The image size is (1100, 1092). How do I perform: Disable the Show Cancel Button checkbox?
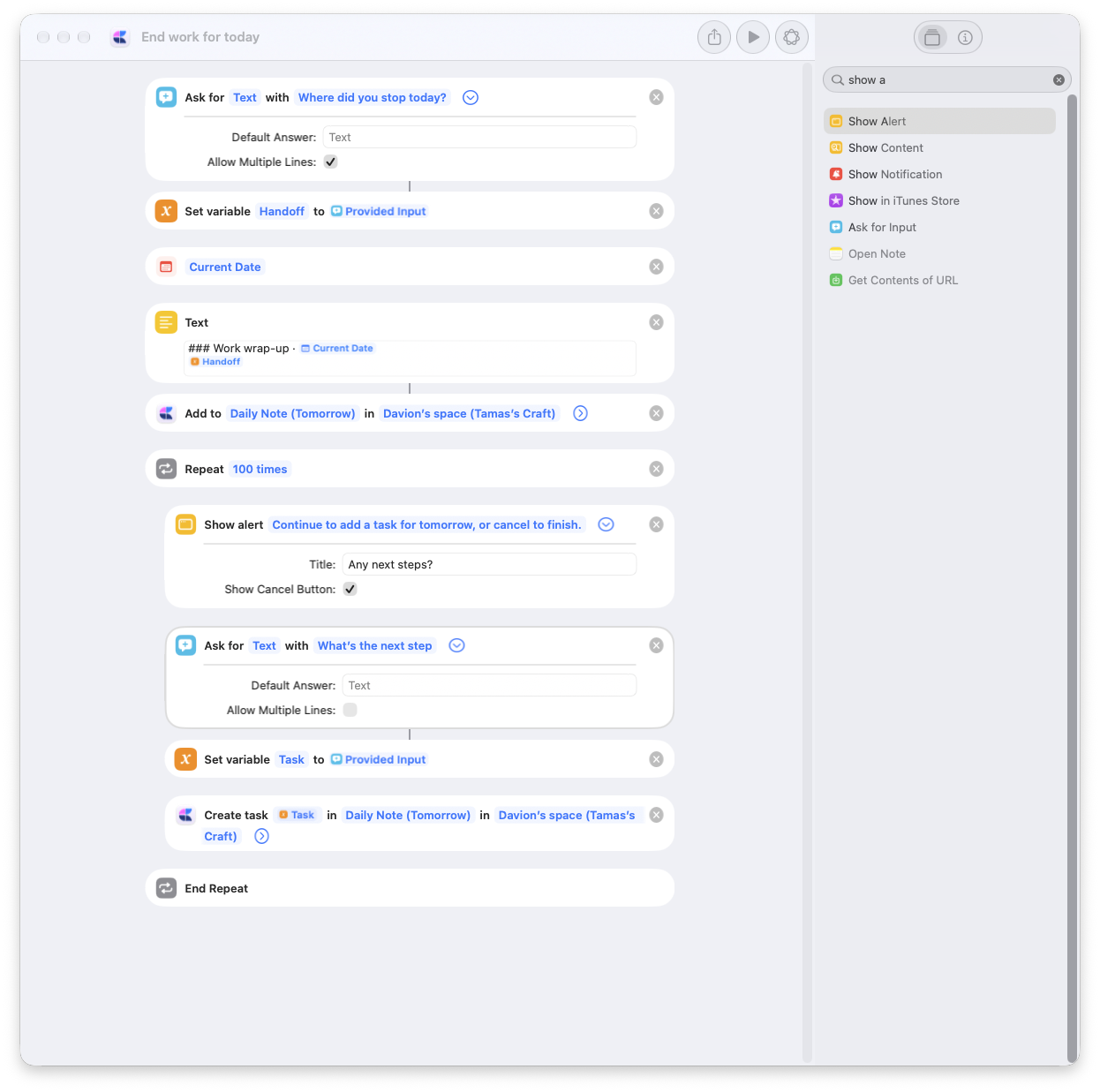pyautogui.click(x=350, y=589)
